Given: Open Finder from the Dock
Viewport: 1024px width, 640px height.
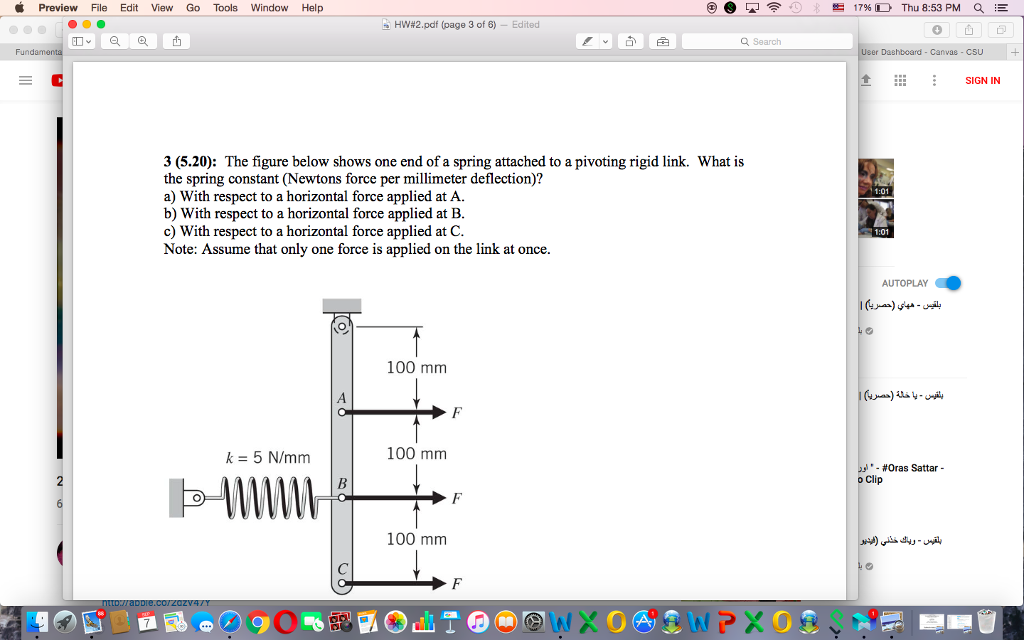Looking at the screenshot, I should 37,622.
